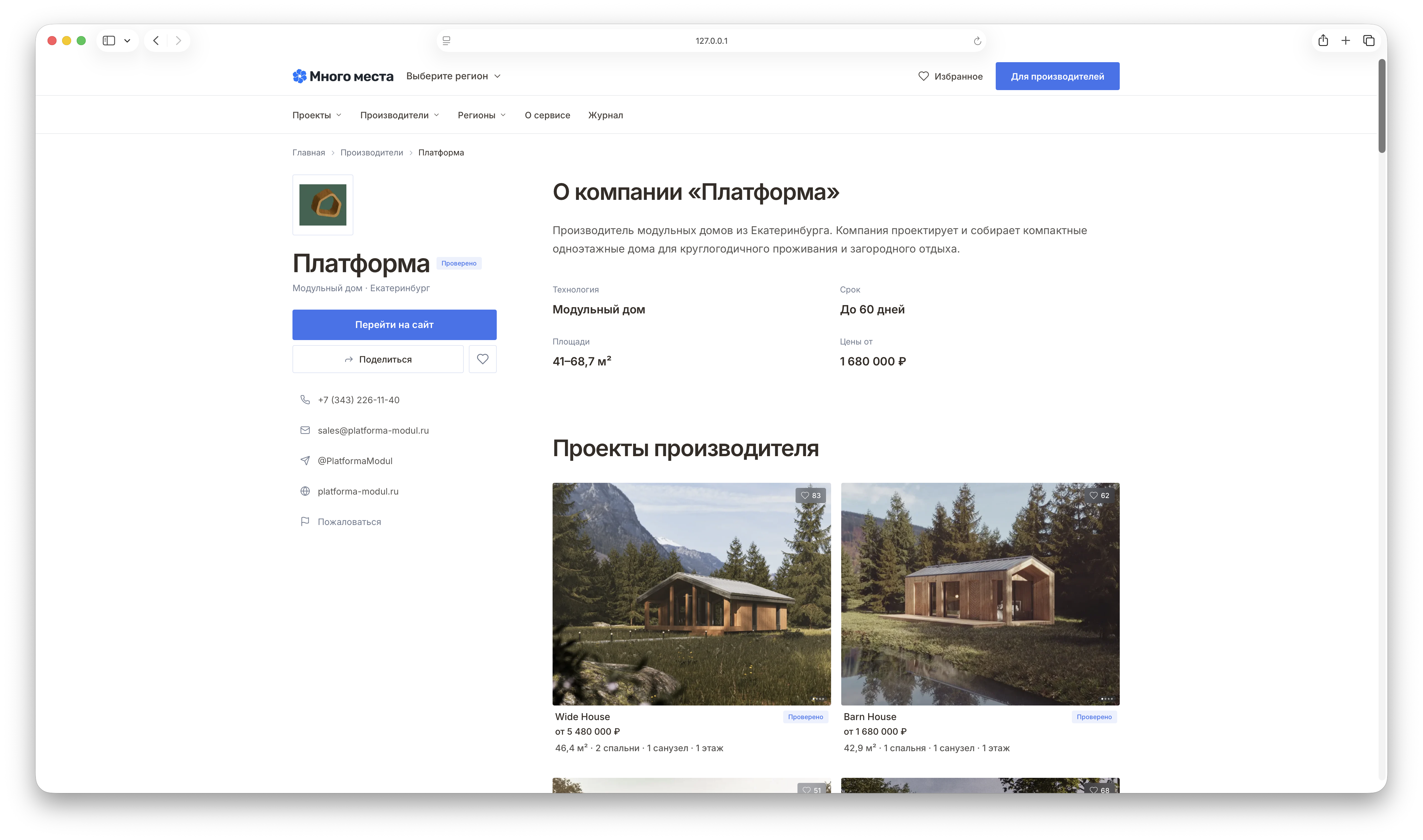Click the page settings icon in address bar
Image resolution: width=1423 pixels, height=840 pixels.
pyautogui.click(x=446, y=41)
